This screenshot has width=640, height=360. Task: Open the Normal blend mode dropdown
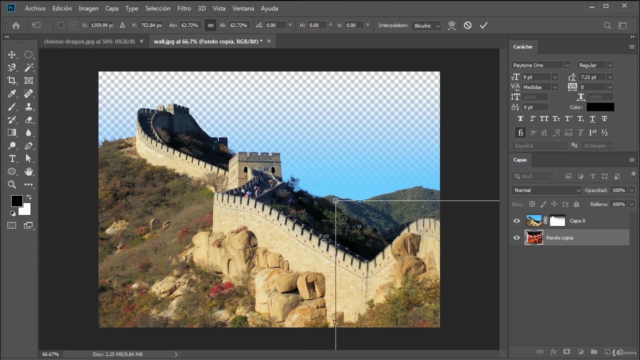tap(546, 190)
